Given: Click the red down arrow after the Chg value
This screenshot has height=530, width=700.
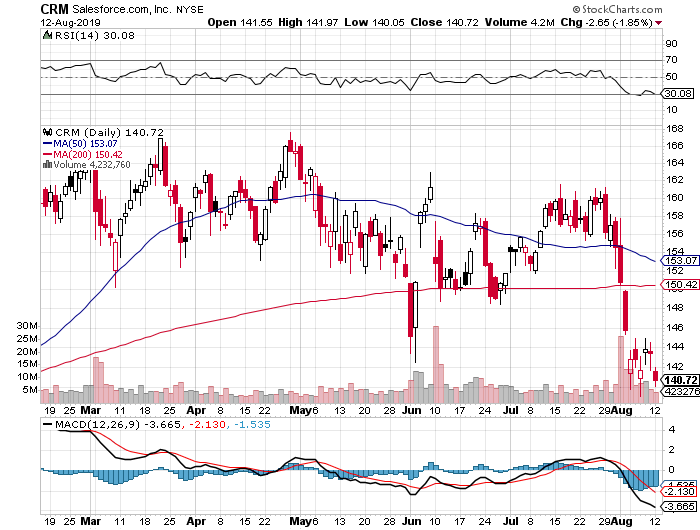Looking at the screenshot, I should (x=658, y=23).
